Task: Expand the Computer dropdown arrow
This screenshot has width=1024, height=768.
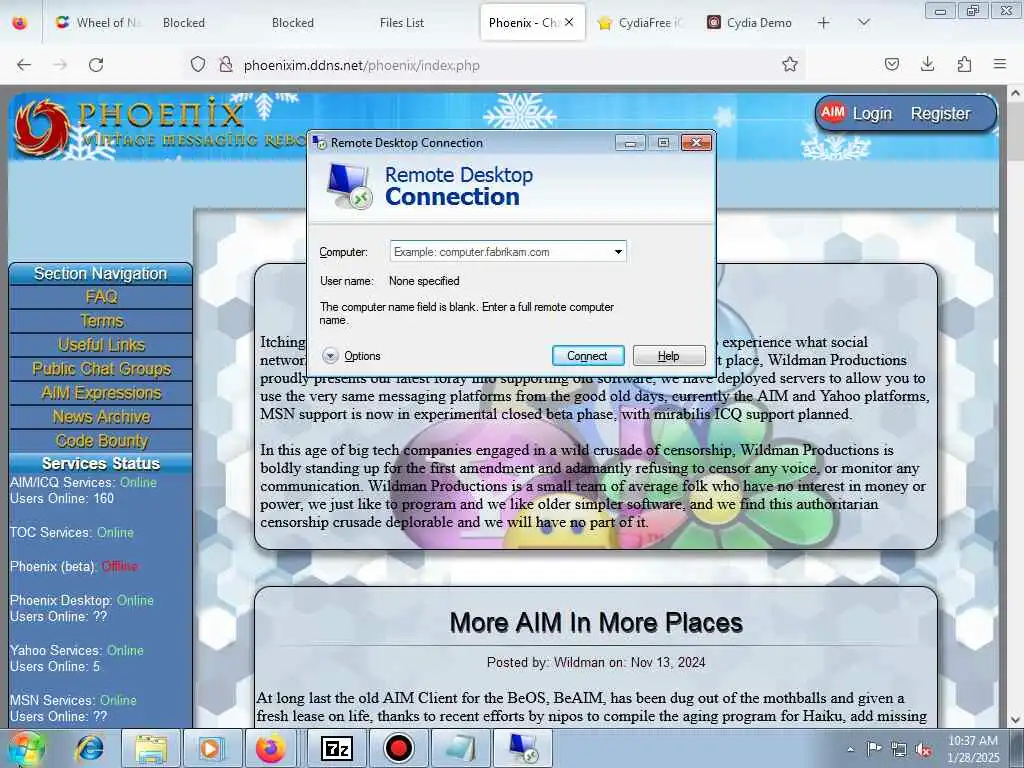Action: pyautogui.click(x=618, y=251)
